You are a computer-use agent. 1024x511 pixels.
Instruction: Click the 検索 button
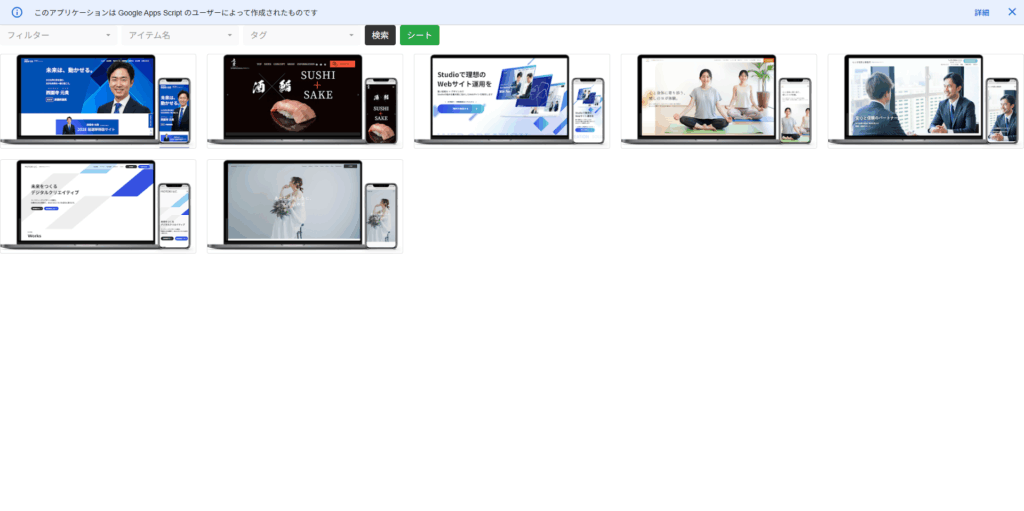(380, 35)
